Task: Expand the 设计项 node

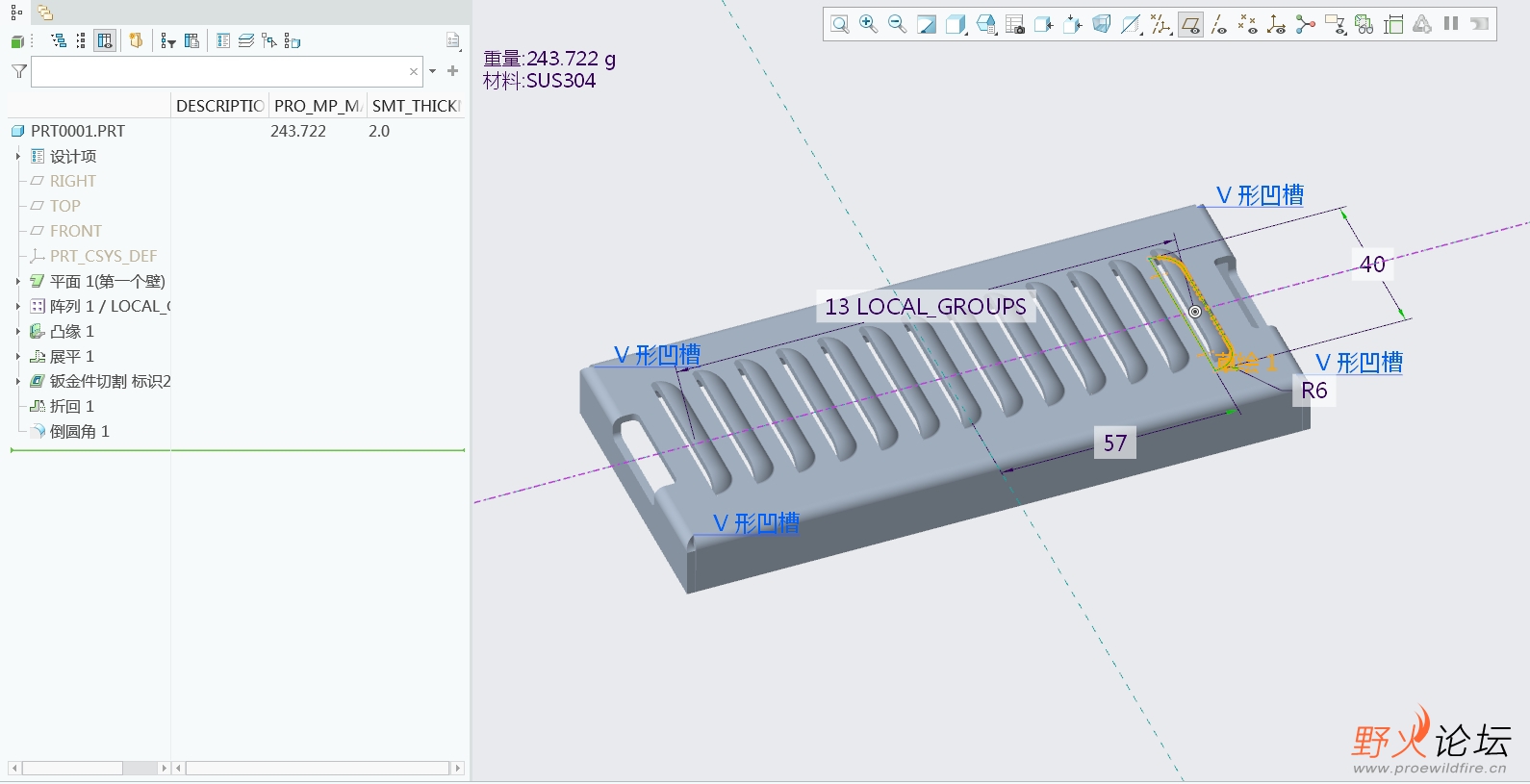Action: 17,156
